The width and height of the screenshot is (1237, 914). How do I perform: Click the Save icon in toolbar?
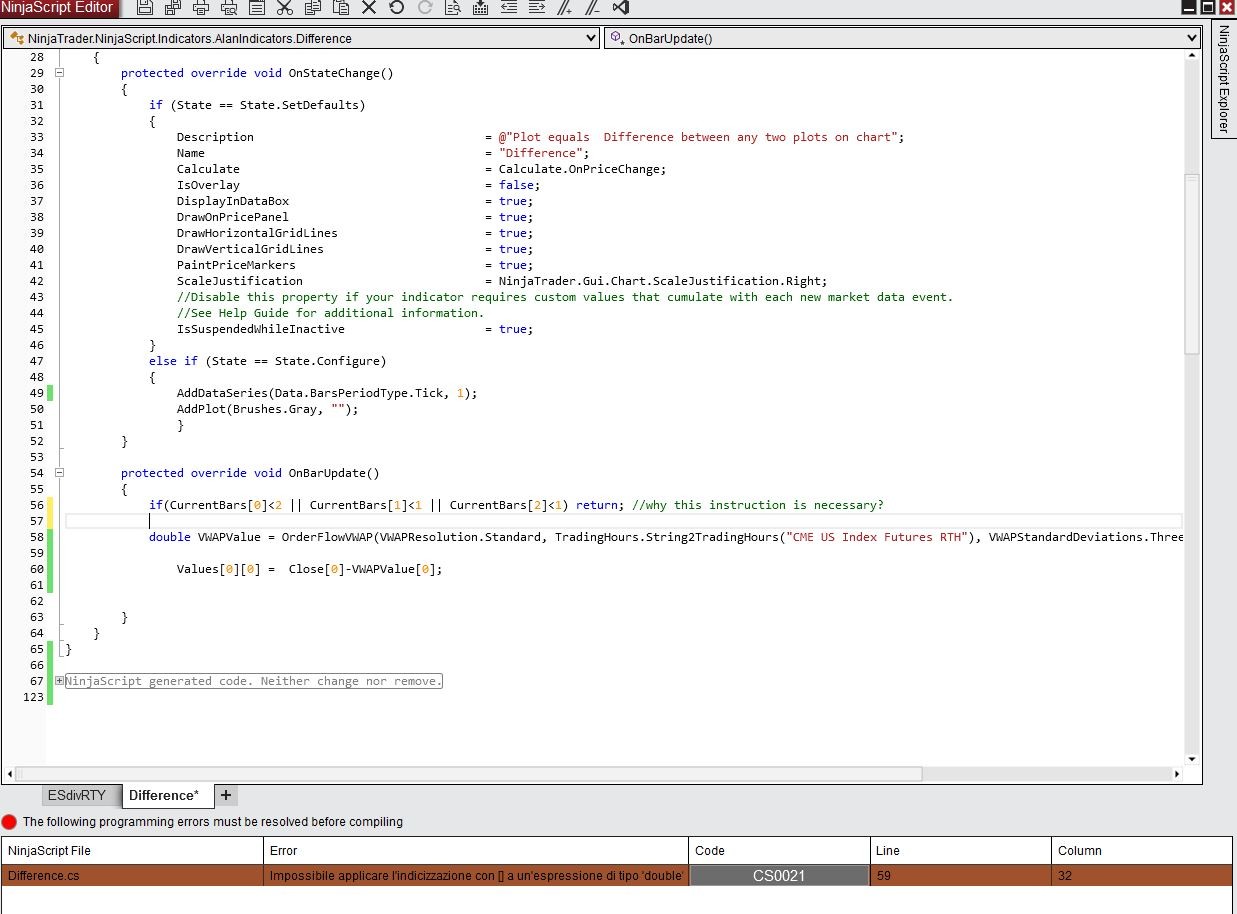tap(145, 8)
